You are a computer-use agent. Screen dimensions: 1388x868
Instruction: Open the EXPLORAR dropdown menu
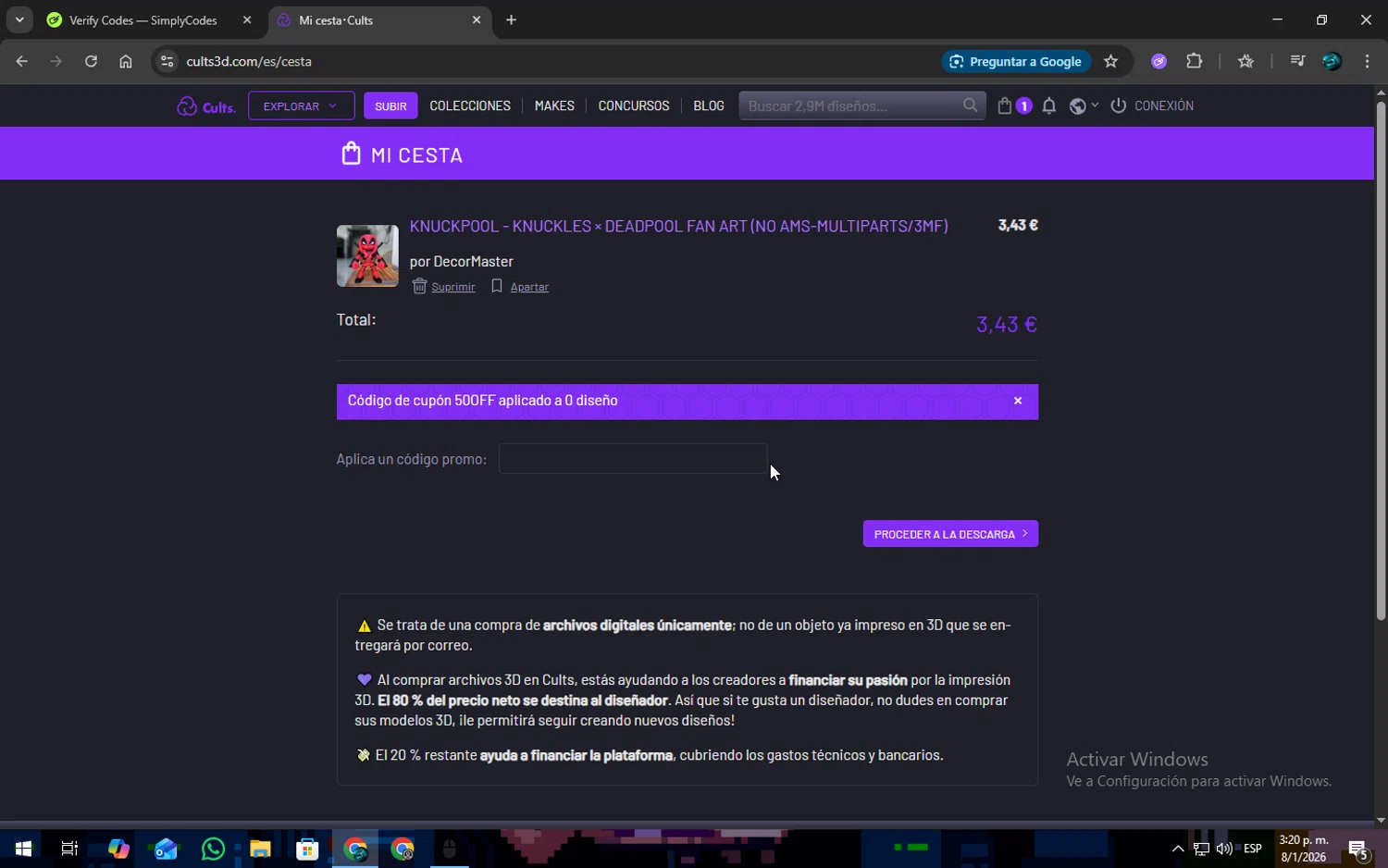point(301,105)
